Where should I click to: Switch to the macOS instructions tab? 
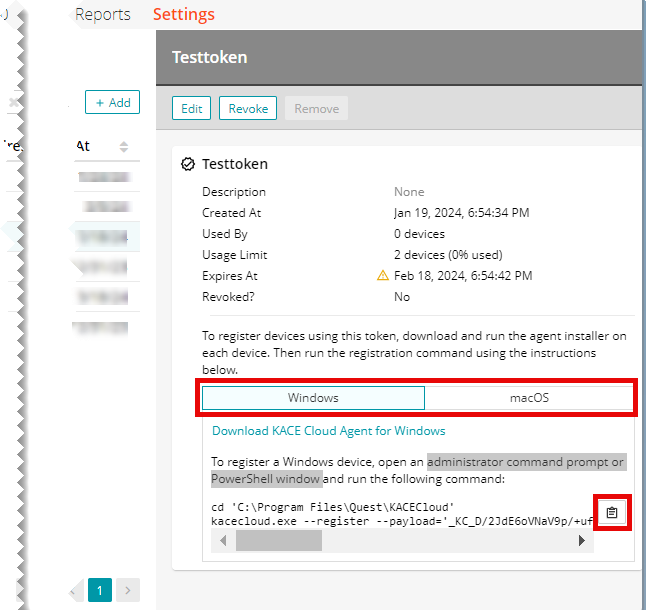pos(529,398)
